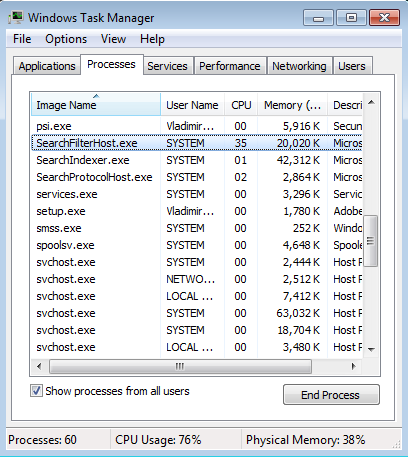408x457 pixels.
Task: Click the 42,312 K memory value
Action: pos(298,160)
